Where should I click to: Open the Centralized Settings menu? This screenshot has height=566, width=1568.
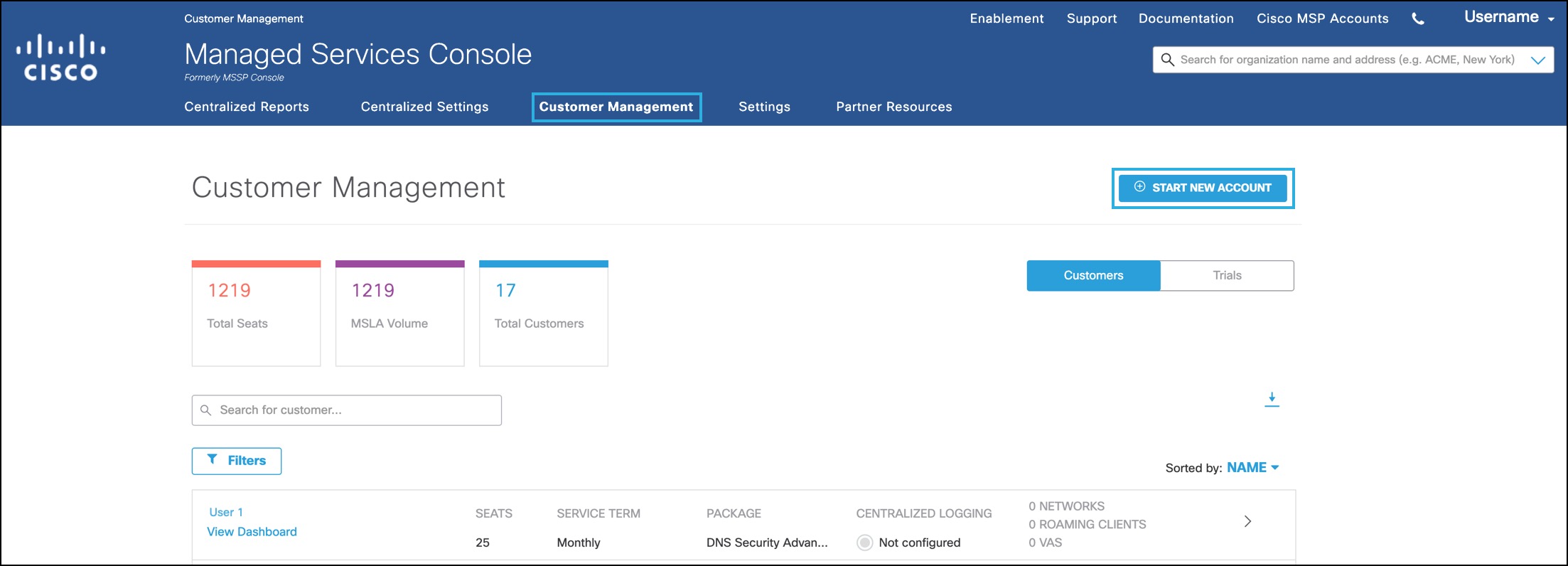[424, 107]
